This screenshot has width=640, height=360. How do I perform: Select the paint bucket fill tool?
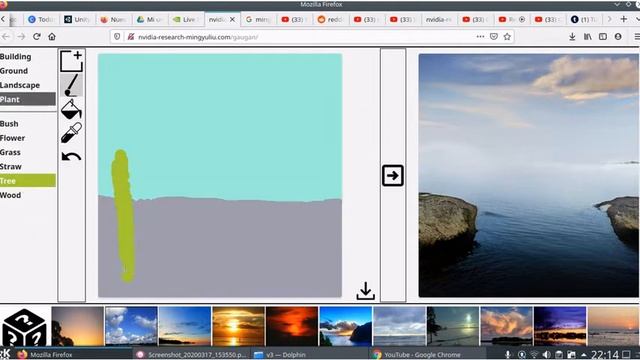(x=71, y=109)
